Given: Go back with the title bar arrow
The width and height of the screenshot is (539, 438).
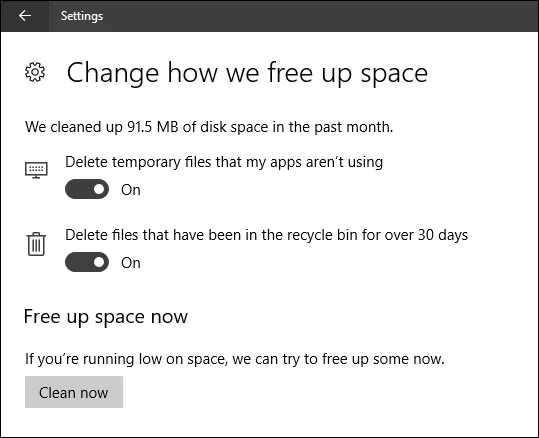Looking at the screenshot, I should click(25, 15).
